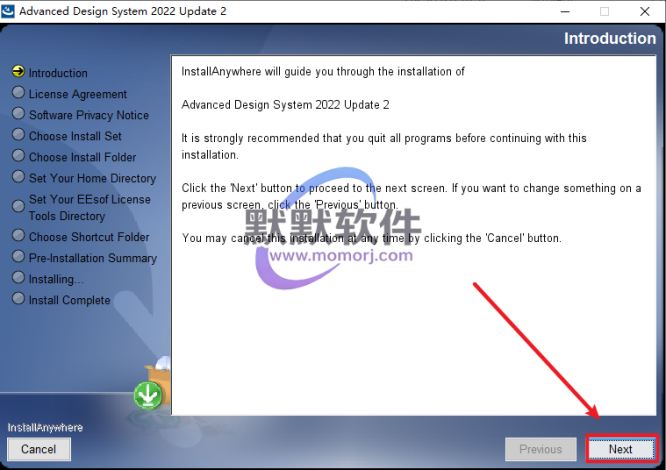Click the circle icon beside Install Complete
The height and width of the screenshot is (470, 666).
point(18,298)
